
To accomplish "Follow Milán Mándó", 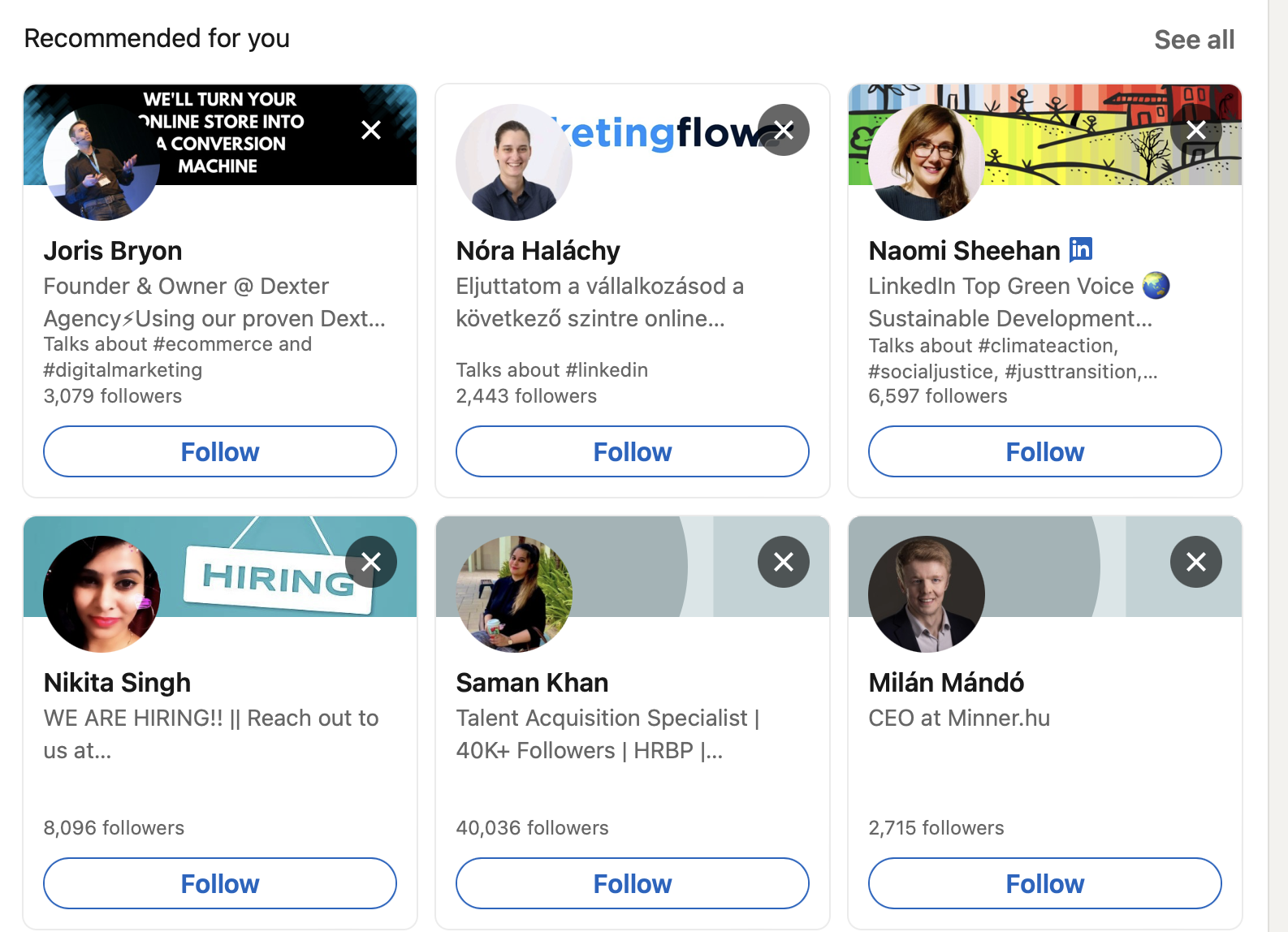I will tap(1044, 883).
